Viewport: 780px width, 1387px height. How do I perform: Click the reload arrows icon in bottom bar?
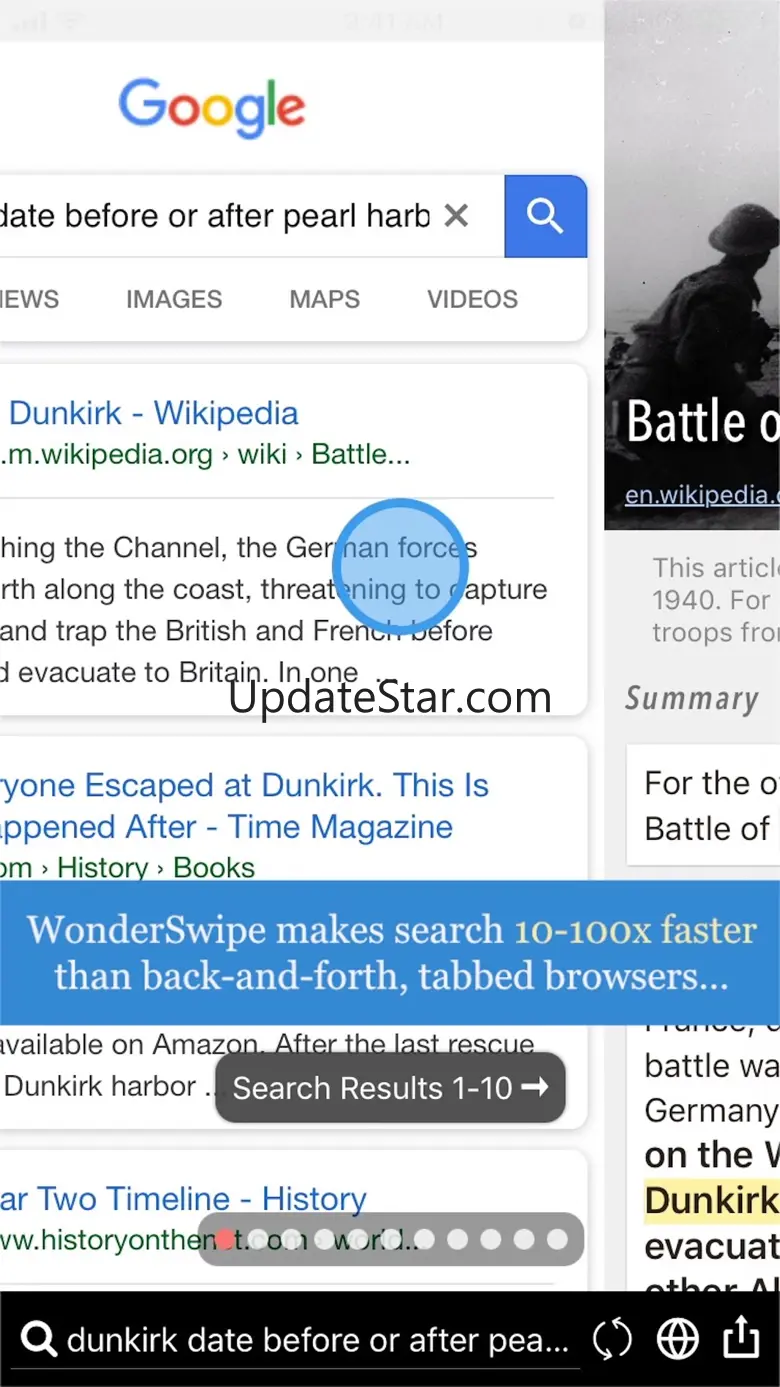coord(612,1339)
